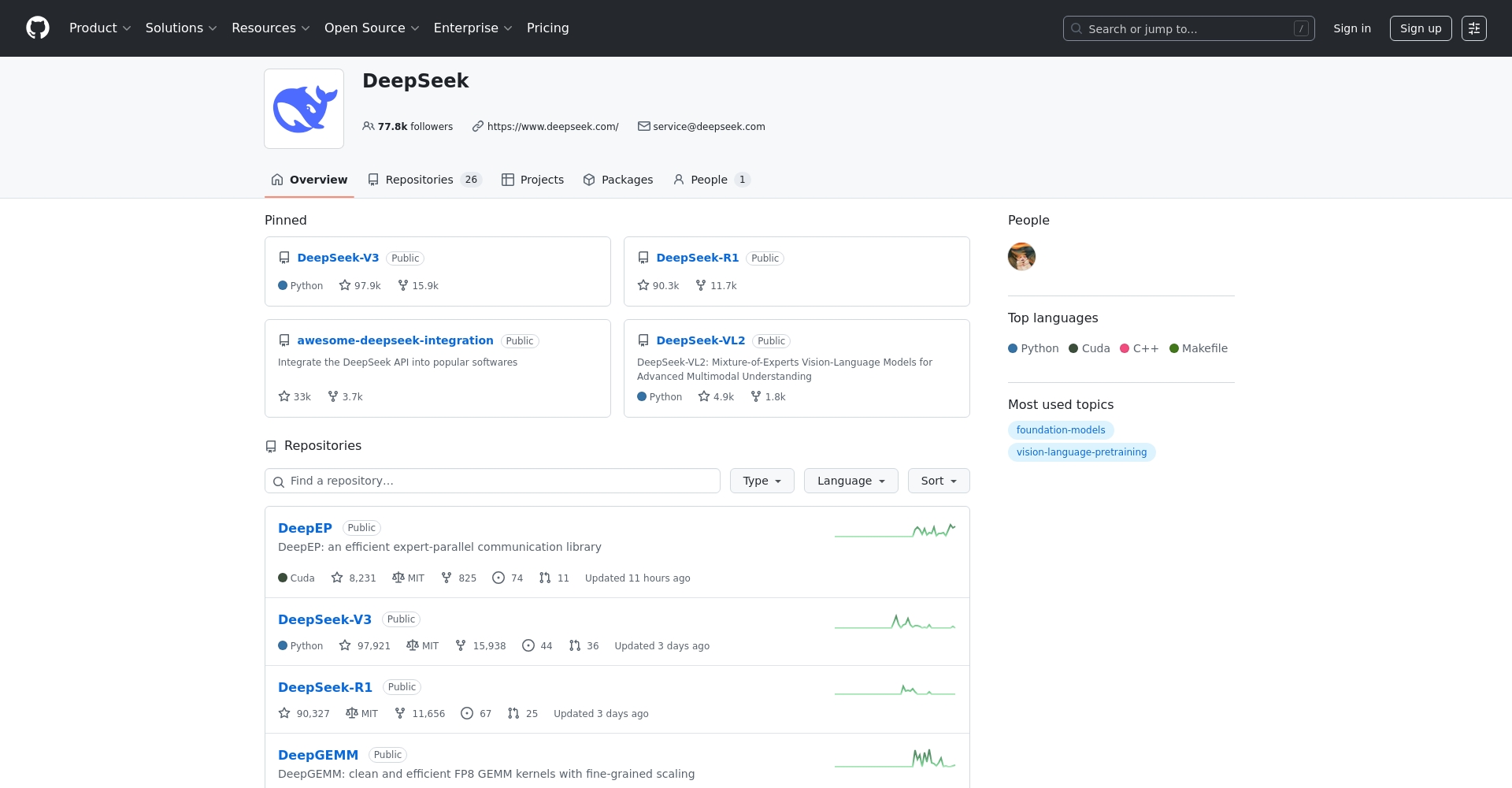Click DeepEP forks icon 825
The image size is (1512, 788).
447,578
